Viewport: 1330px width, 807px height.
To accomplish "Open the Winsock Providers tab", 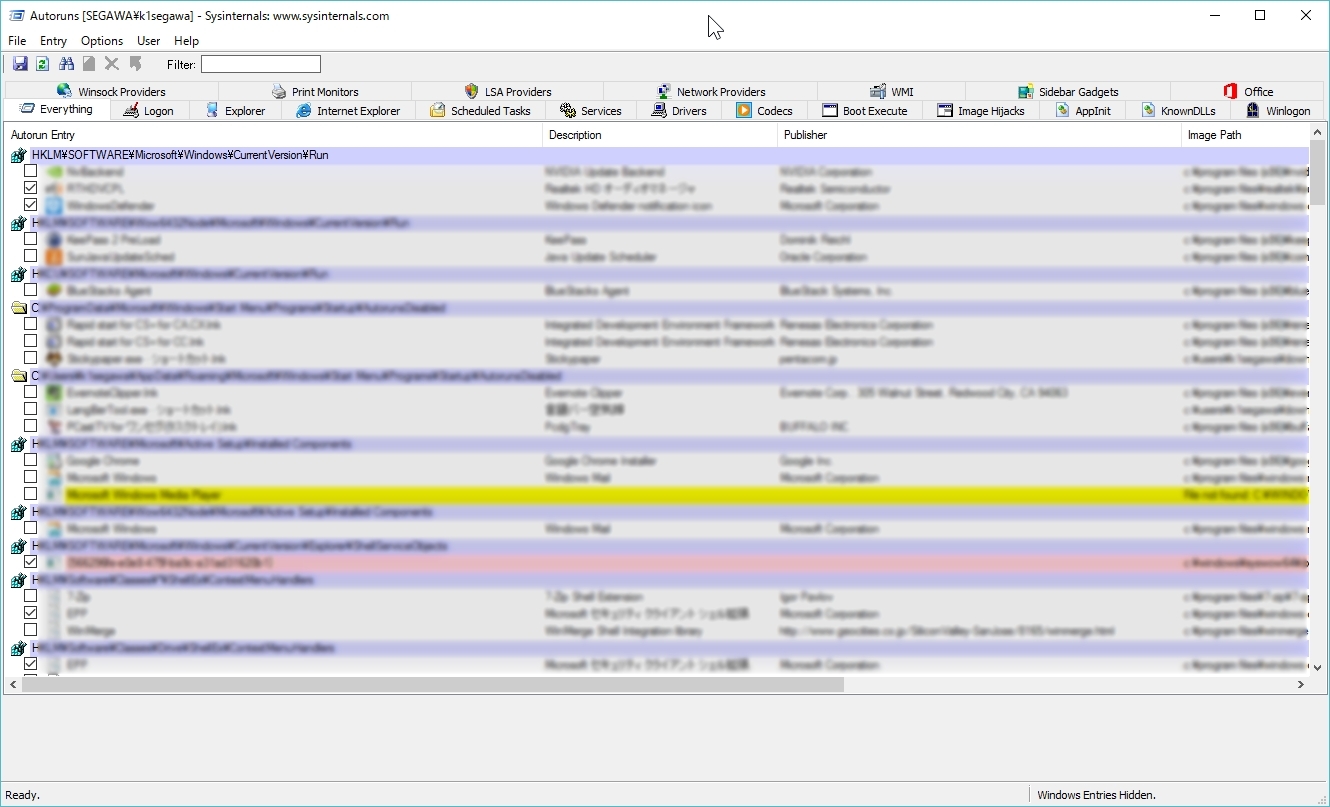I will click(x=111, y=91).
